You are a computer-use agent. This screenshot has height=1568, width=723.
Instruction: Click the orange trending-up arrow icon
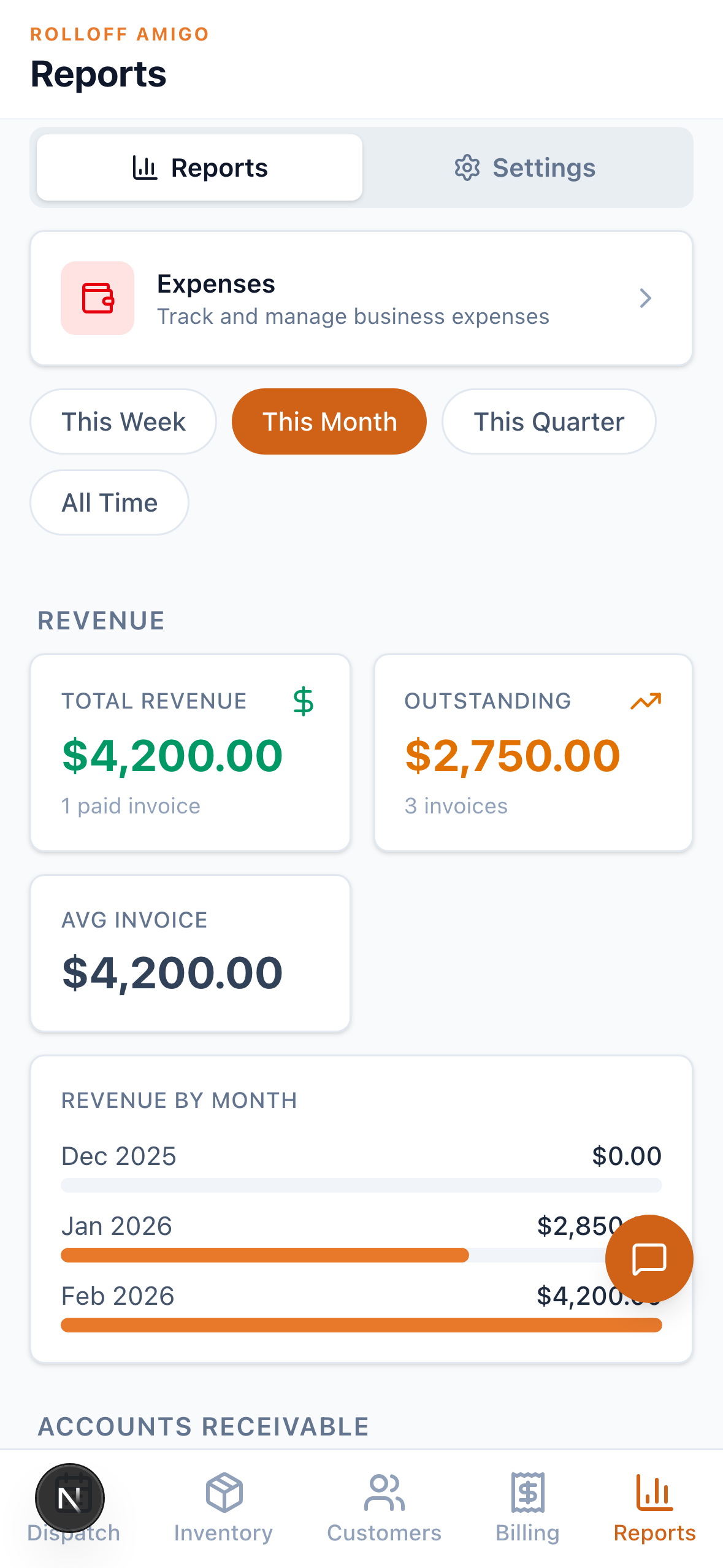click(x=646, y=701)
